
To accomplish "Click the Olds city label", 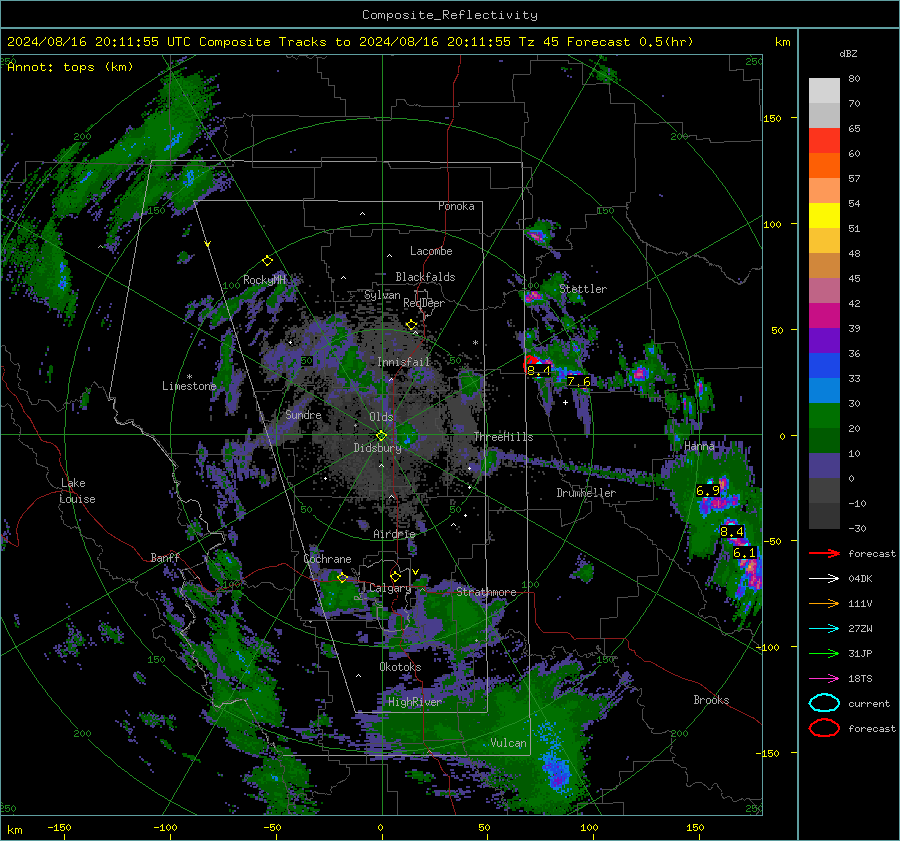I will (x=381, y=417).
